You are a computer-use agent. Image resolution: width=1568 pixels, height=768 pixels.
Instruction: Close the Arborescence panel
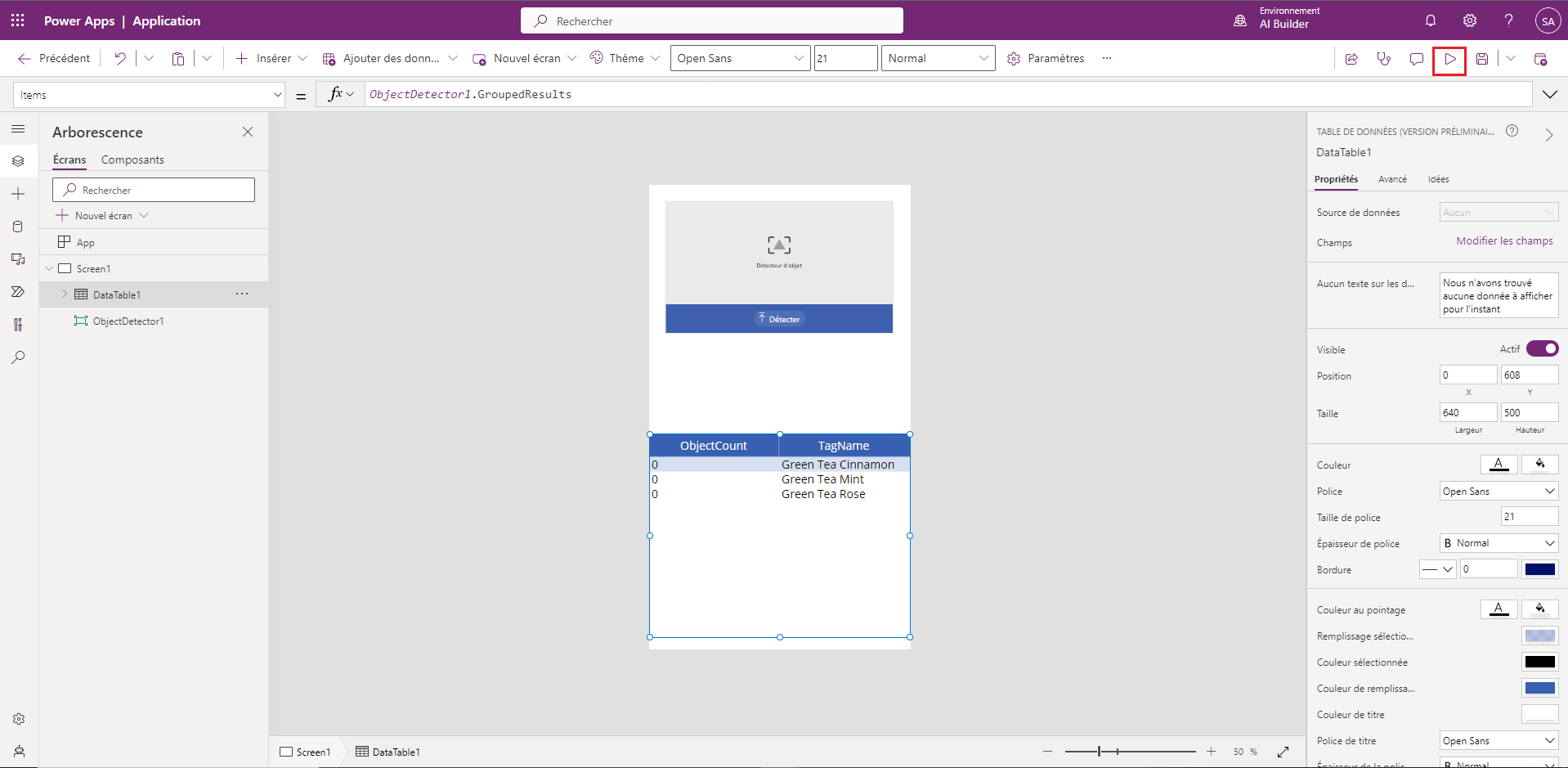[x=248, y=132]
